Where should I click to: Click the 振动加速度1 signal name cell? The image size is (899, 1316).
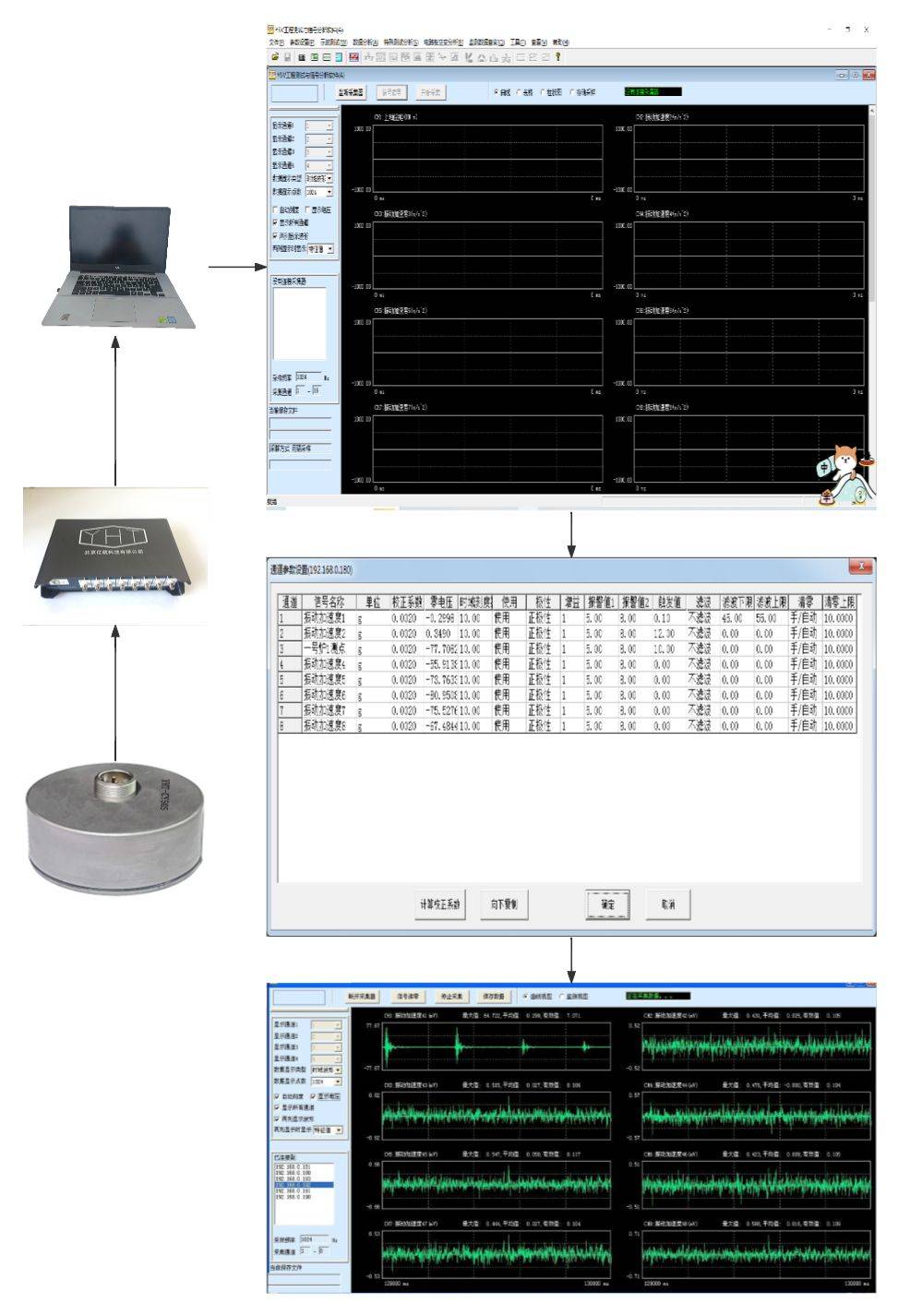click(x=324, y=618)
